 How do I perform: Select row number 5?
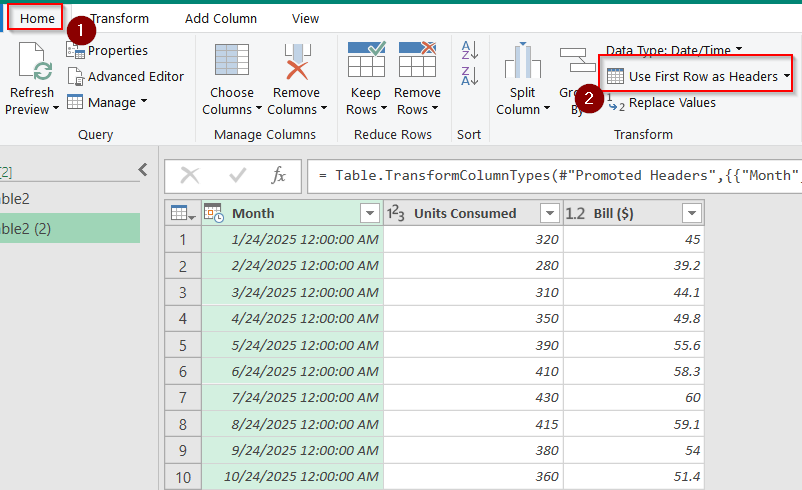coord(183,345)
